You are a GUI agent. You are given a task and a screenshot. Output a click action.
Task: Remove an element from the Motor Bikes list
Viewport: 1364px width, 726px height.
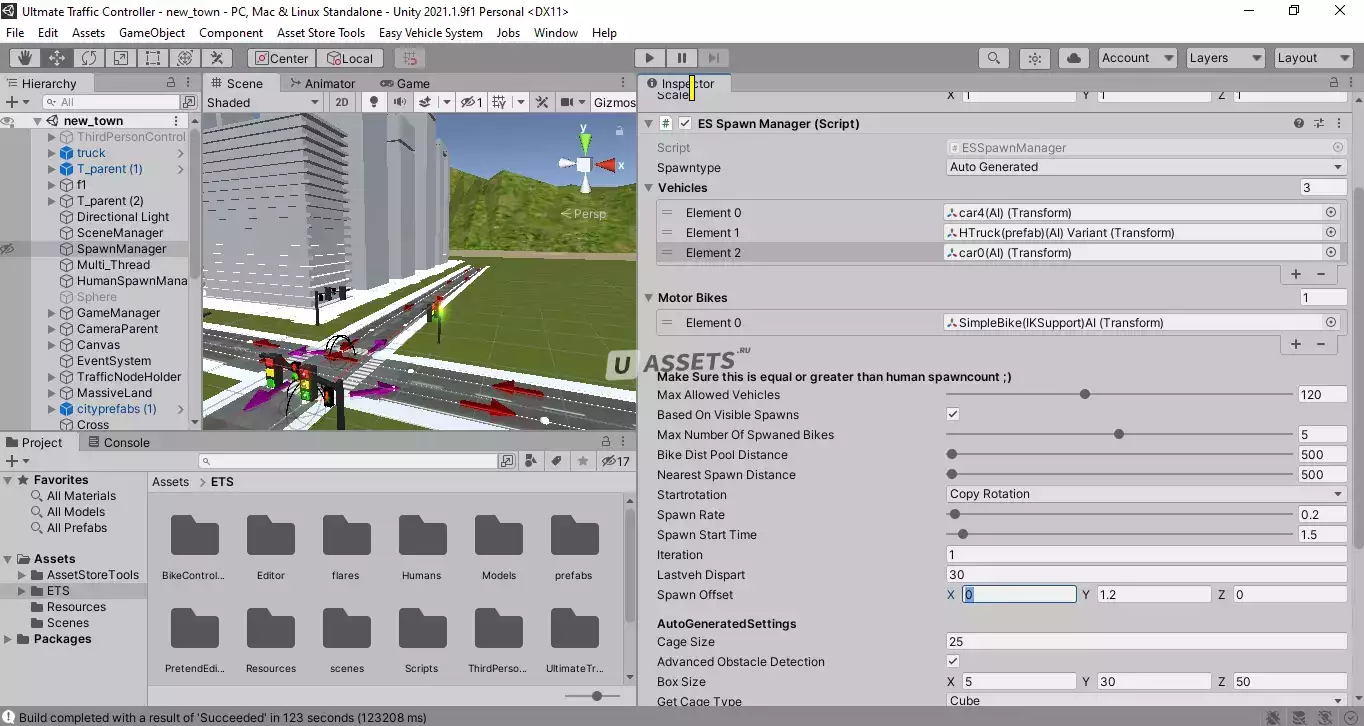tap(1321, 343)
